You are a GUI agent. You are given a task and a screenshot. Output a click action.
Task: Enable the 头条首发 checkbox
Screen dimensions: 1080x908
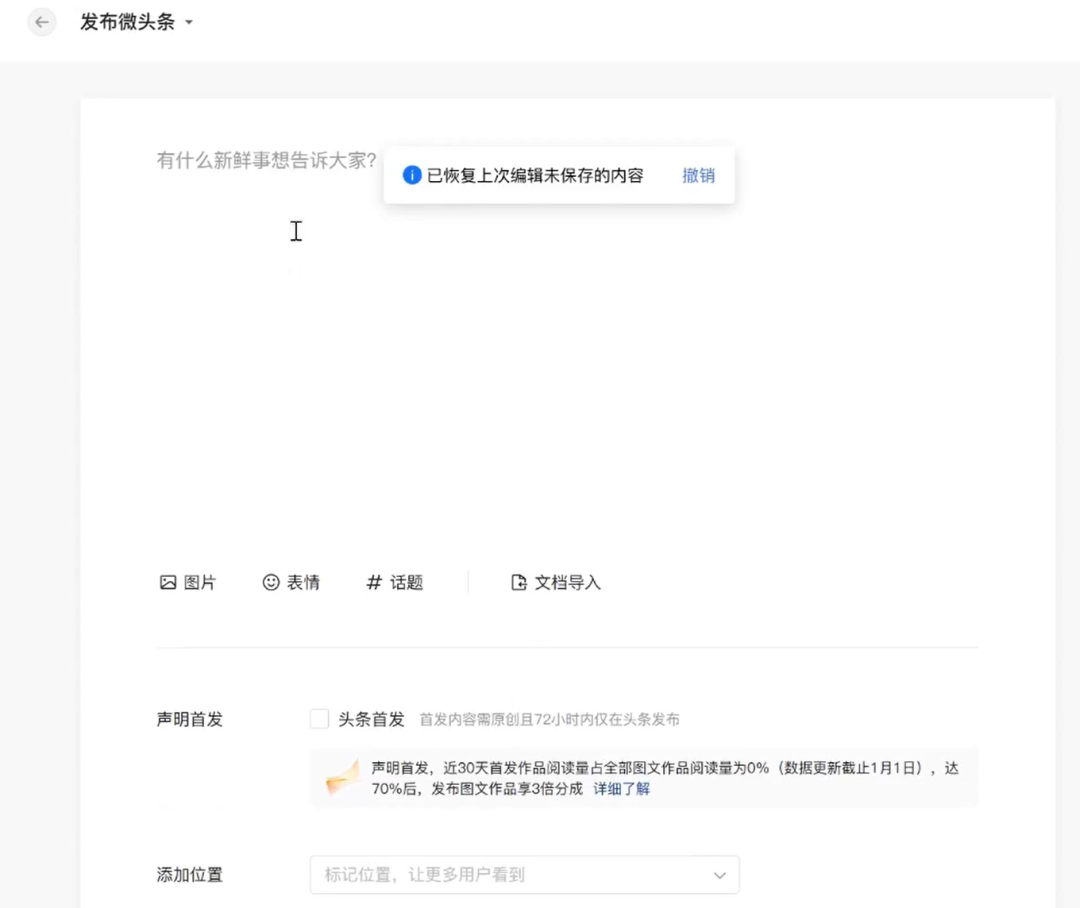coord(319,719)
